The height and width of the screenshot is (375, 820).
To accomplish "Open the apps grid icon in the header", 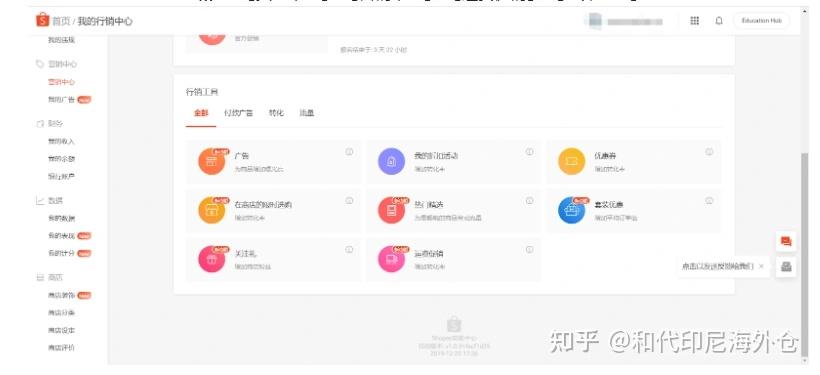I will [694, 21].
